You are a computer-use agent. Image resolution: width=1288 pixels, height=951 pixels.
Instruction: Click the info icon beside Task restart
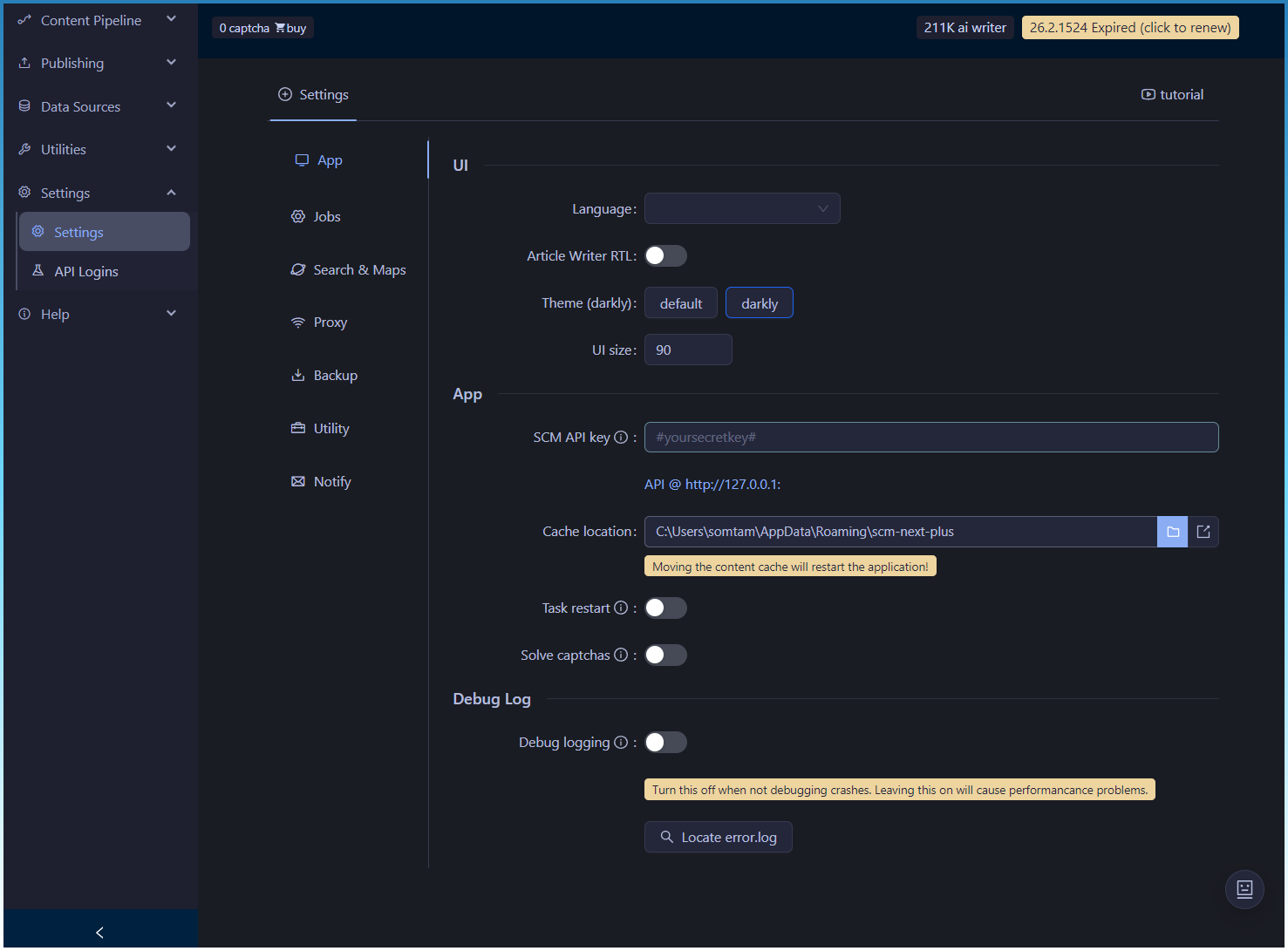[621, 608]
